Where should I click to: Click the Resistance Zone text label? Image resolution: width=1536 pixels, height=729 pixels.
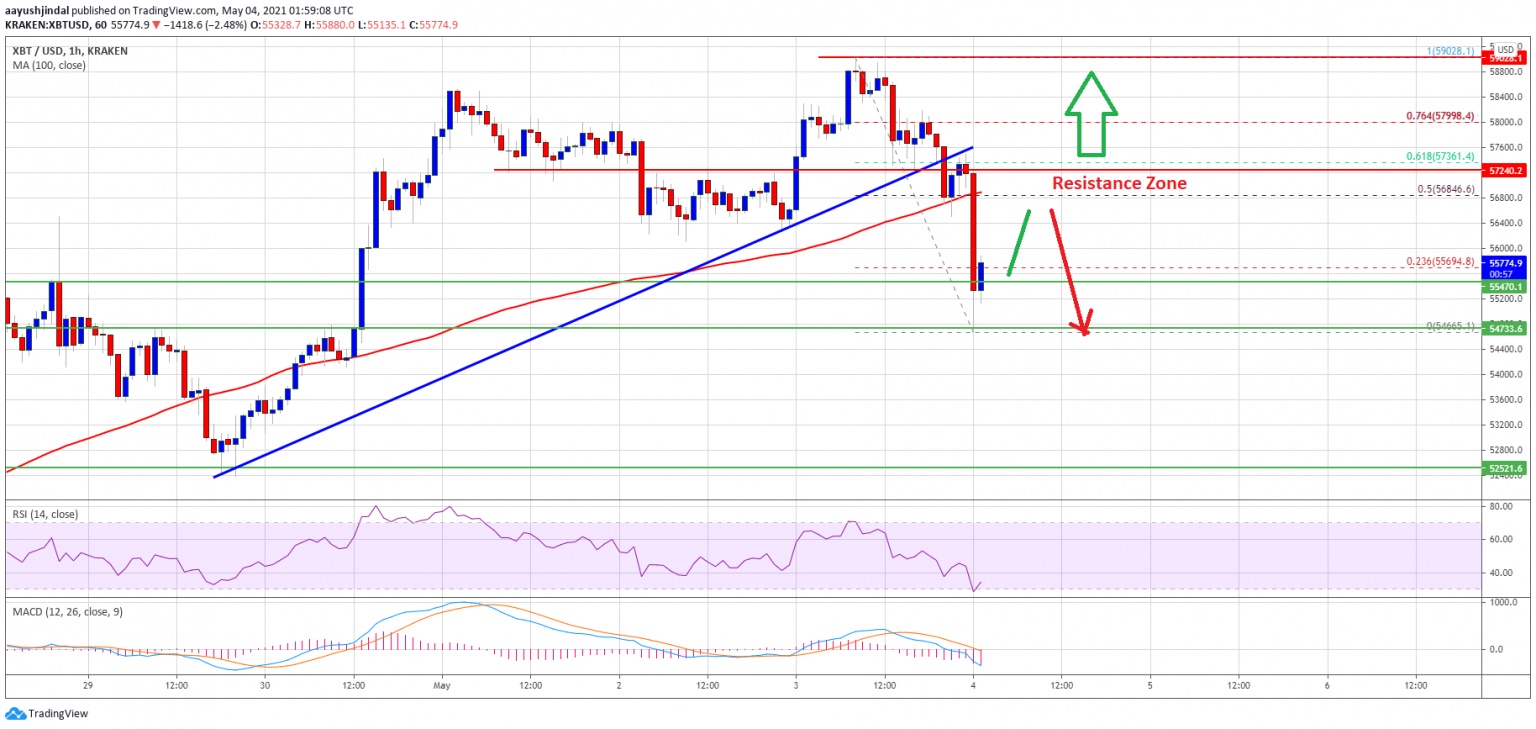pos(1119,183)
